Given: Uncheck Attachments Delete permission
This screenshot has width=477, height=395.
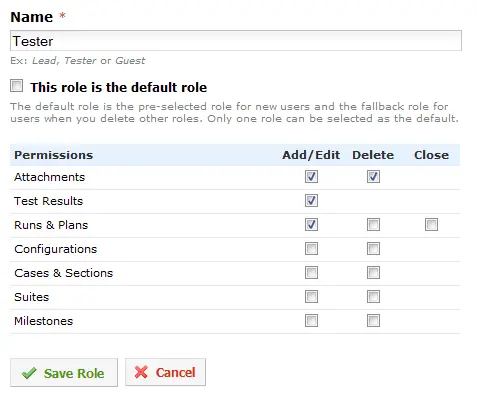Looking at the screenshot, I should pyautogui.click(x=373, y=177).
